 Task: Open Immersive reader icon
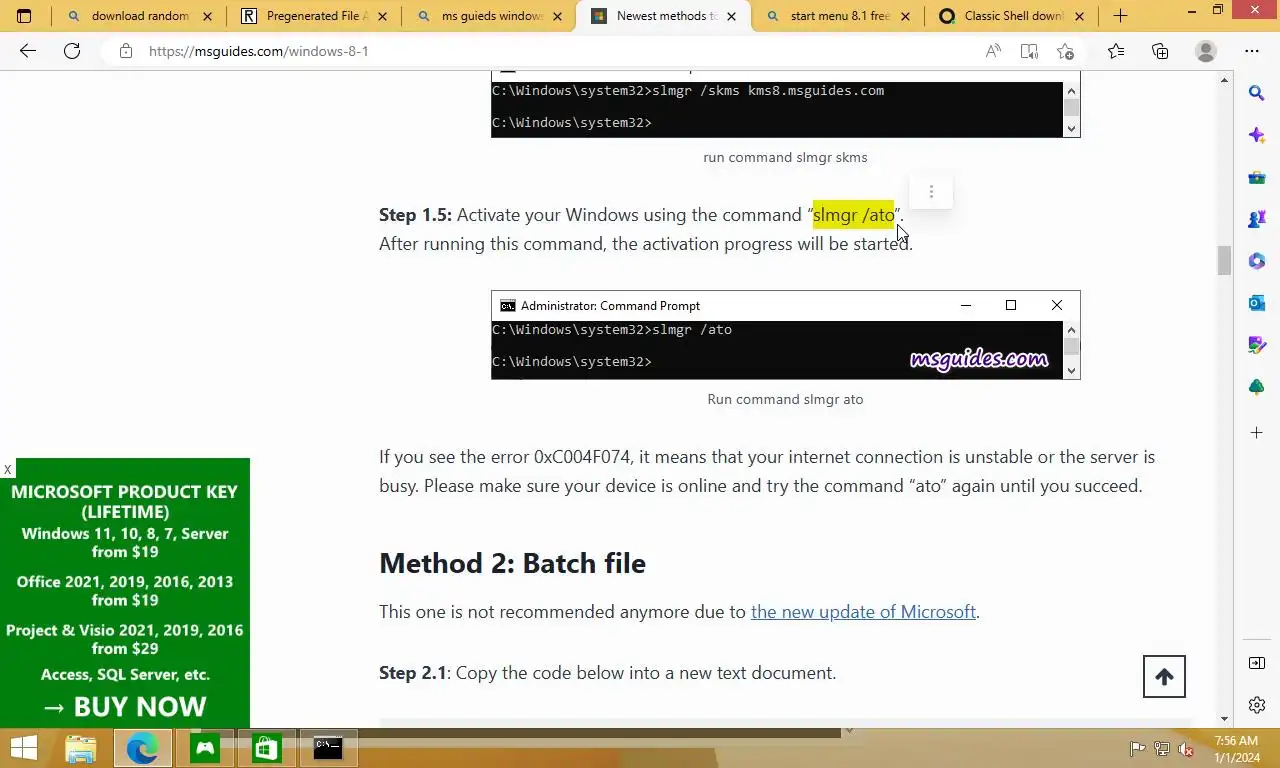click(1029, 51)
